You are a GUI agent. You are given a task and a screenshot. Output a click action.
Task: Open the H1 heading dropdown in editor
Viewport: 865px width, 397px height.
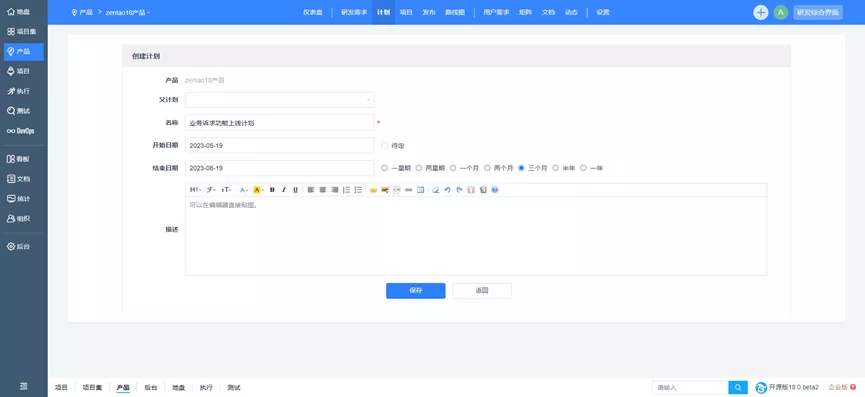click(x=195, y=190)
